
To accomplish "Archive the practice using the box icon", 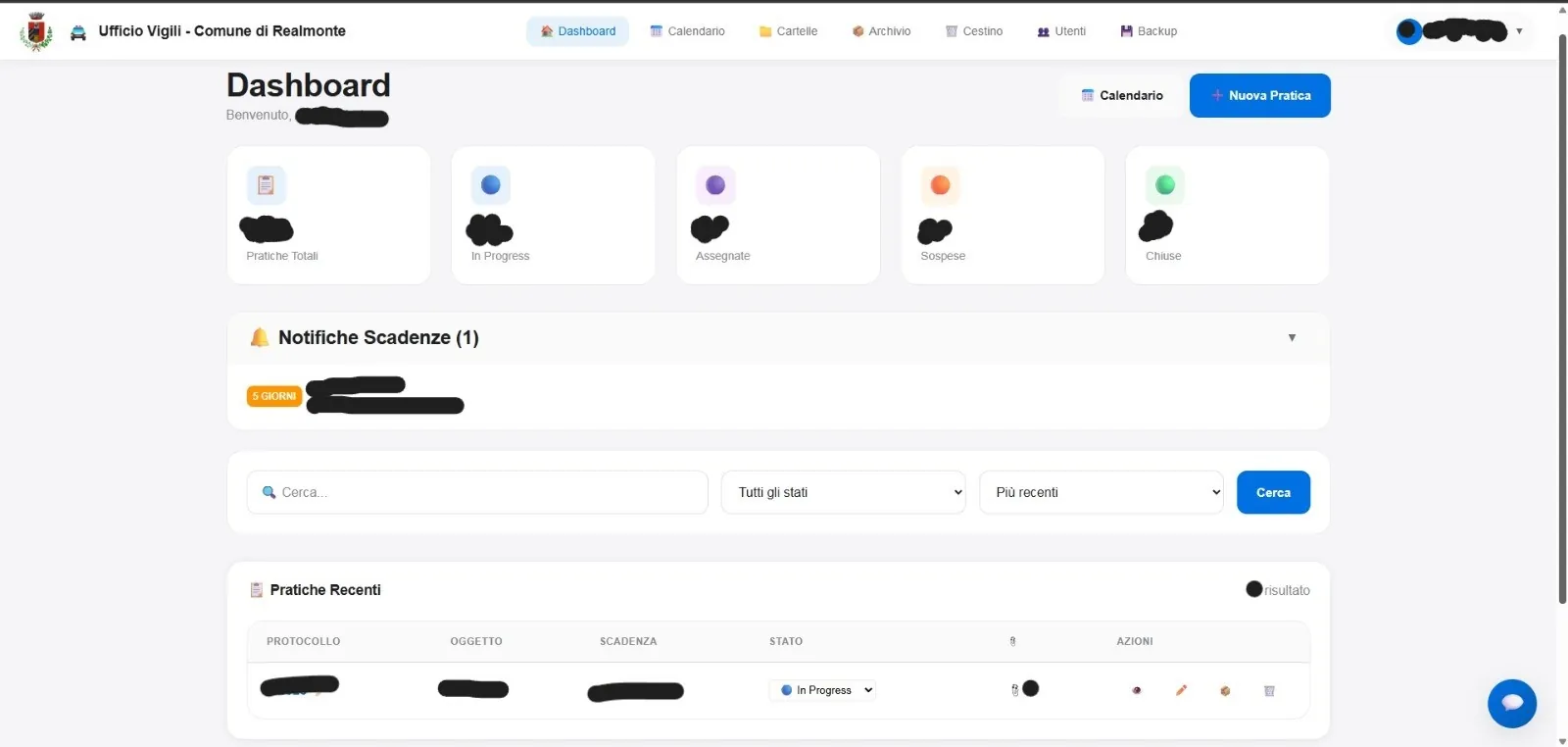I will (x=1225, y=690).
